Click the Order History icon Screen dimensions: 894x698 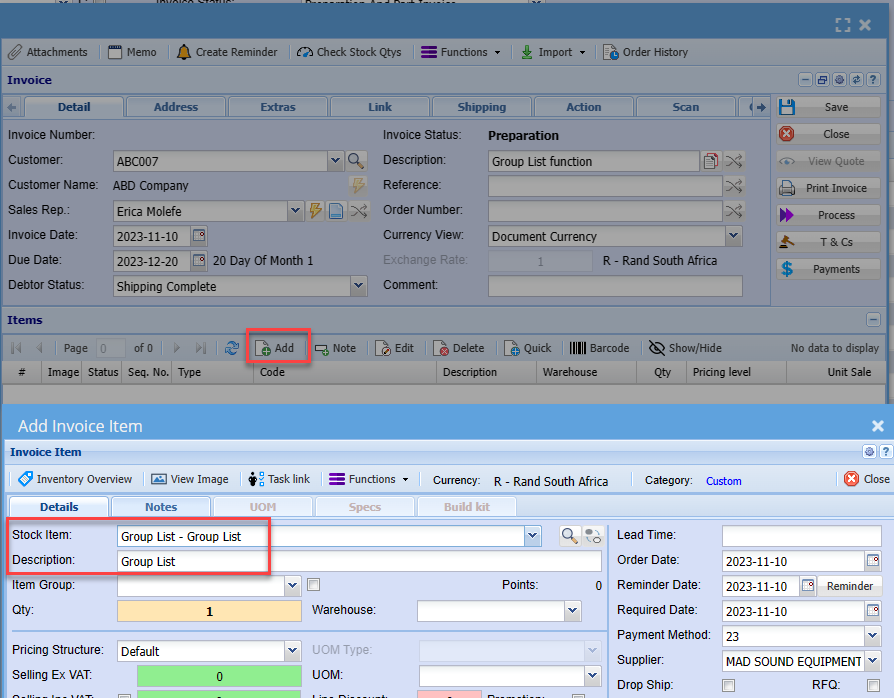pos(609,52)
